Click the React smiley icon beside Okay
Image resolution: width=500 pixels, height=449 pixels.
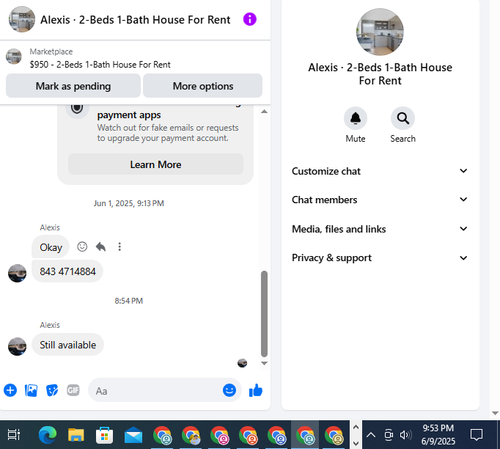pyautogui.click(x=82, y=247)
